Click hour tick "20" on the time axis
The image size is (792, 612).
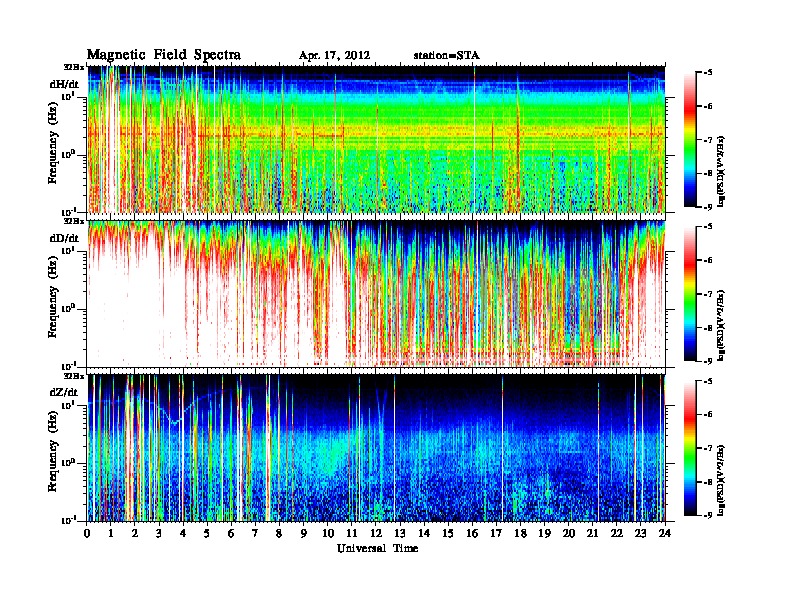pos(569,534)
